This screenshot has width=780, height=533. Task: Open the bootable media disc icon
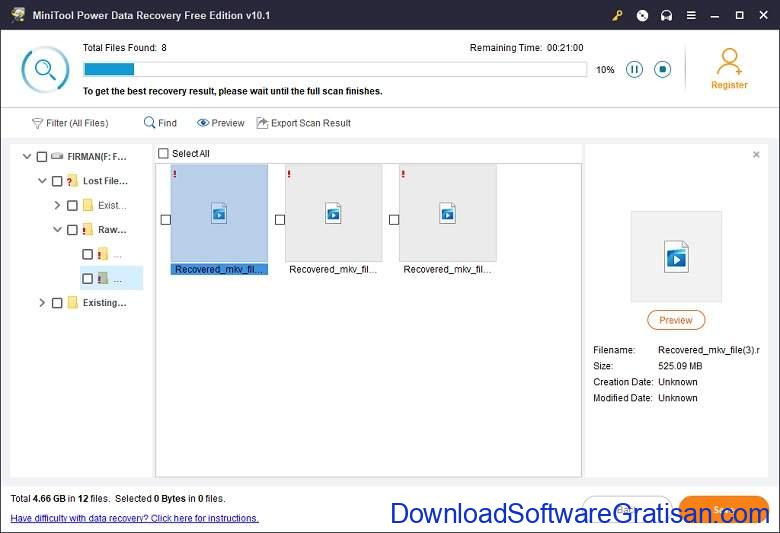642,15
